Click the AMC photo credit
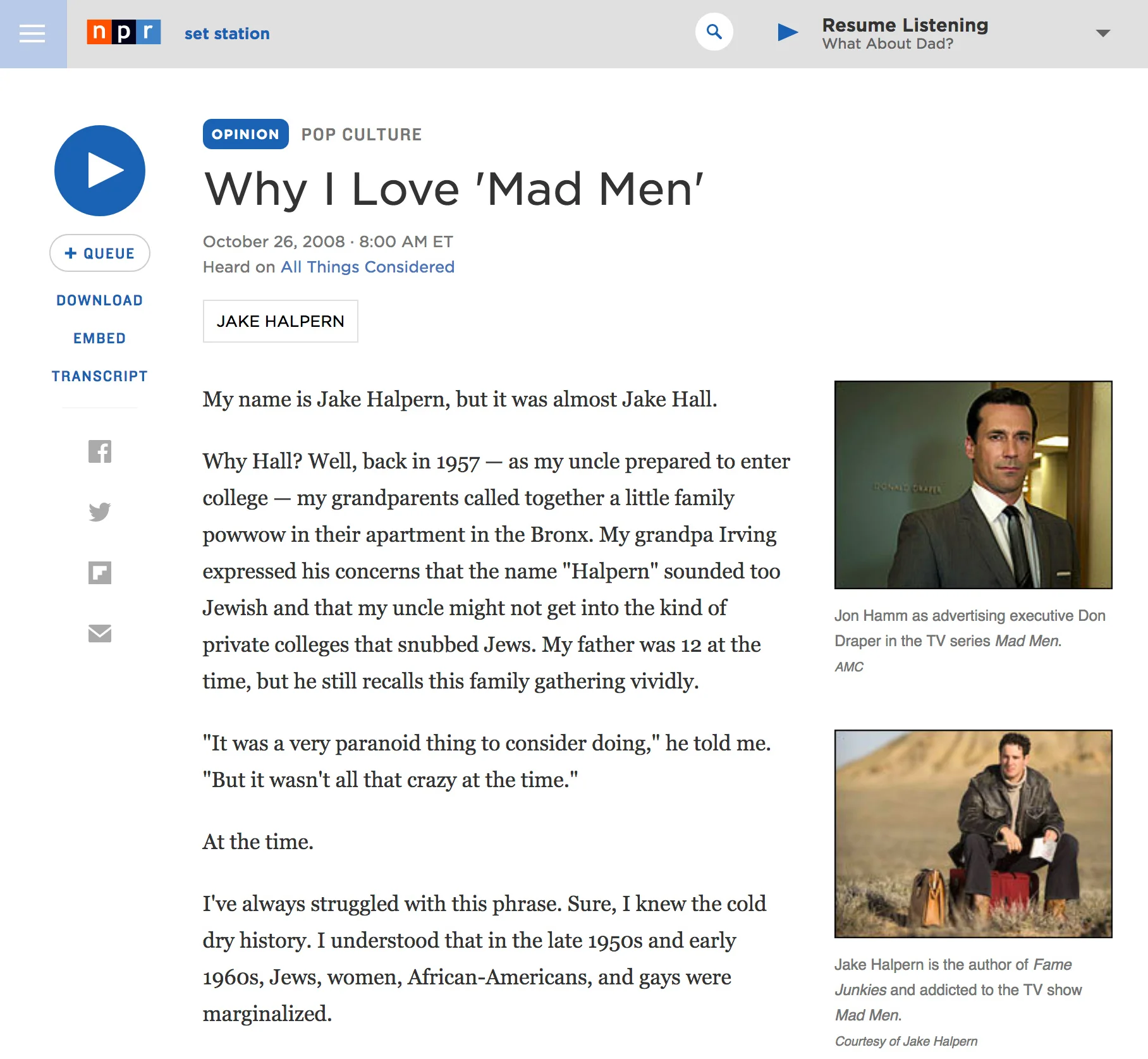This screenshot has height=1059, width=1148. (849, 667)
